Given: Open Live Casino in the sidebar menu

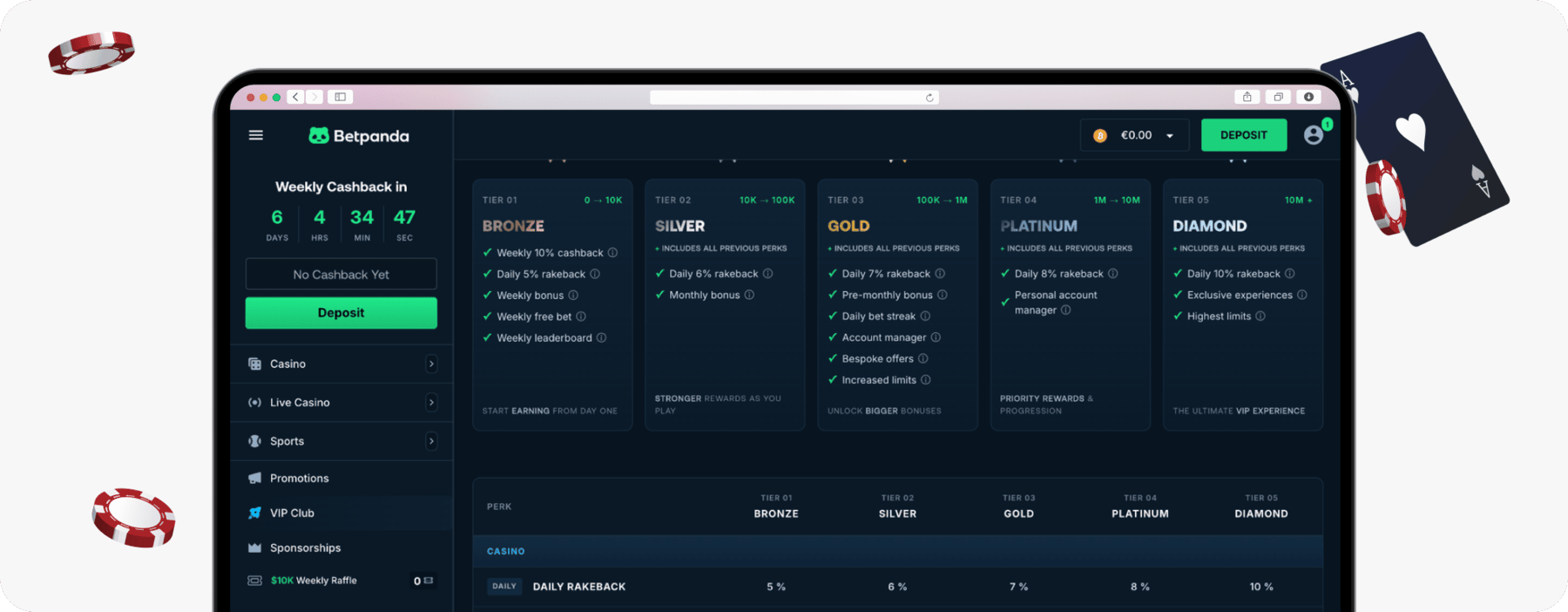Looking at the screenshot, I should coord(300,403).
